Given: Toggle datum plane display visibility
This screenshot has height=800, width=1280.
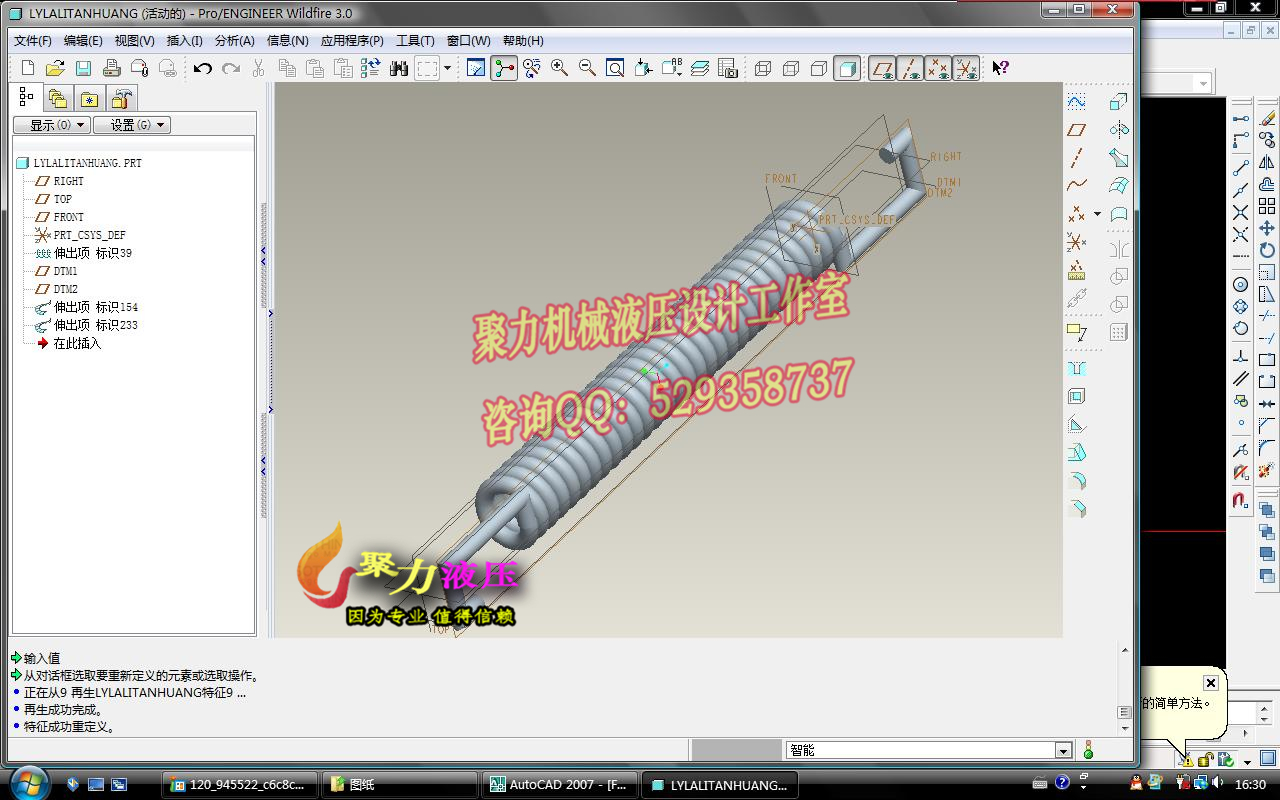Looking at the screenshot, I should 882,68.
